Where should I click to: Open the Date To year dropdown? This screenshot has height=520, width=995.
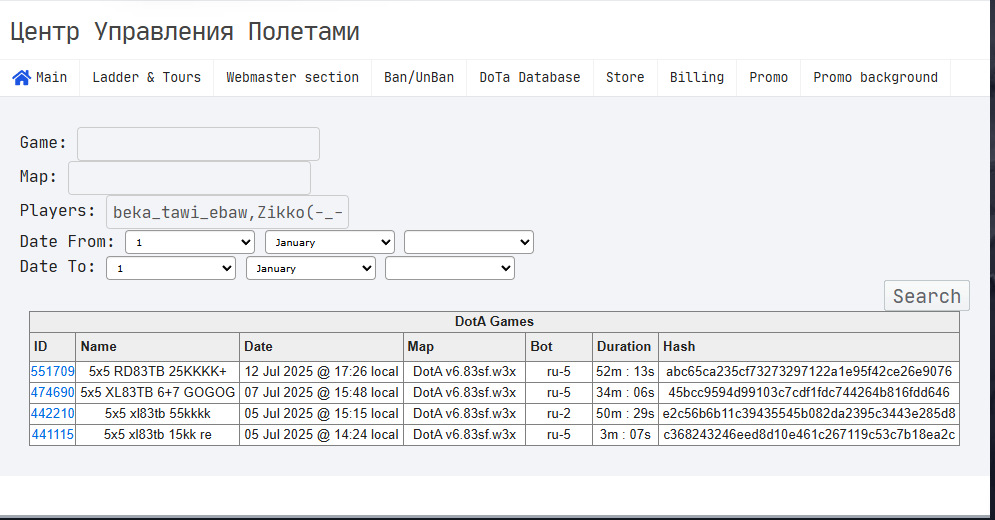(x=450, y=268)
